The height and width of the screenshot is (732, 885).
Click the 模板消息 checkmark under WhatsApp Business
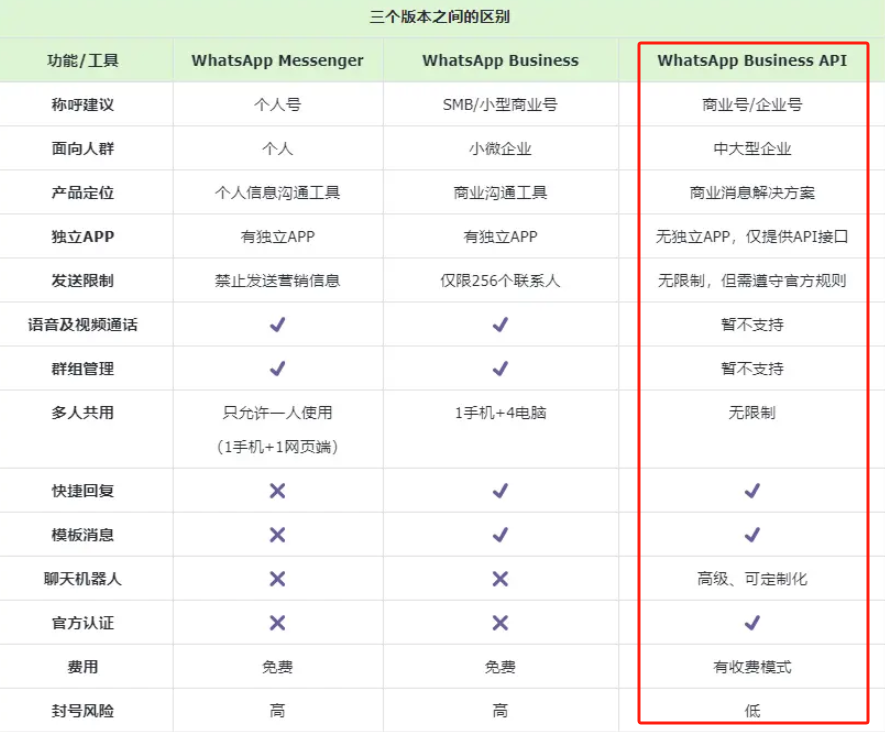click(500, 535)
